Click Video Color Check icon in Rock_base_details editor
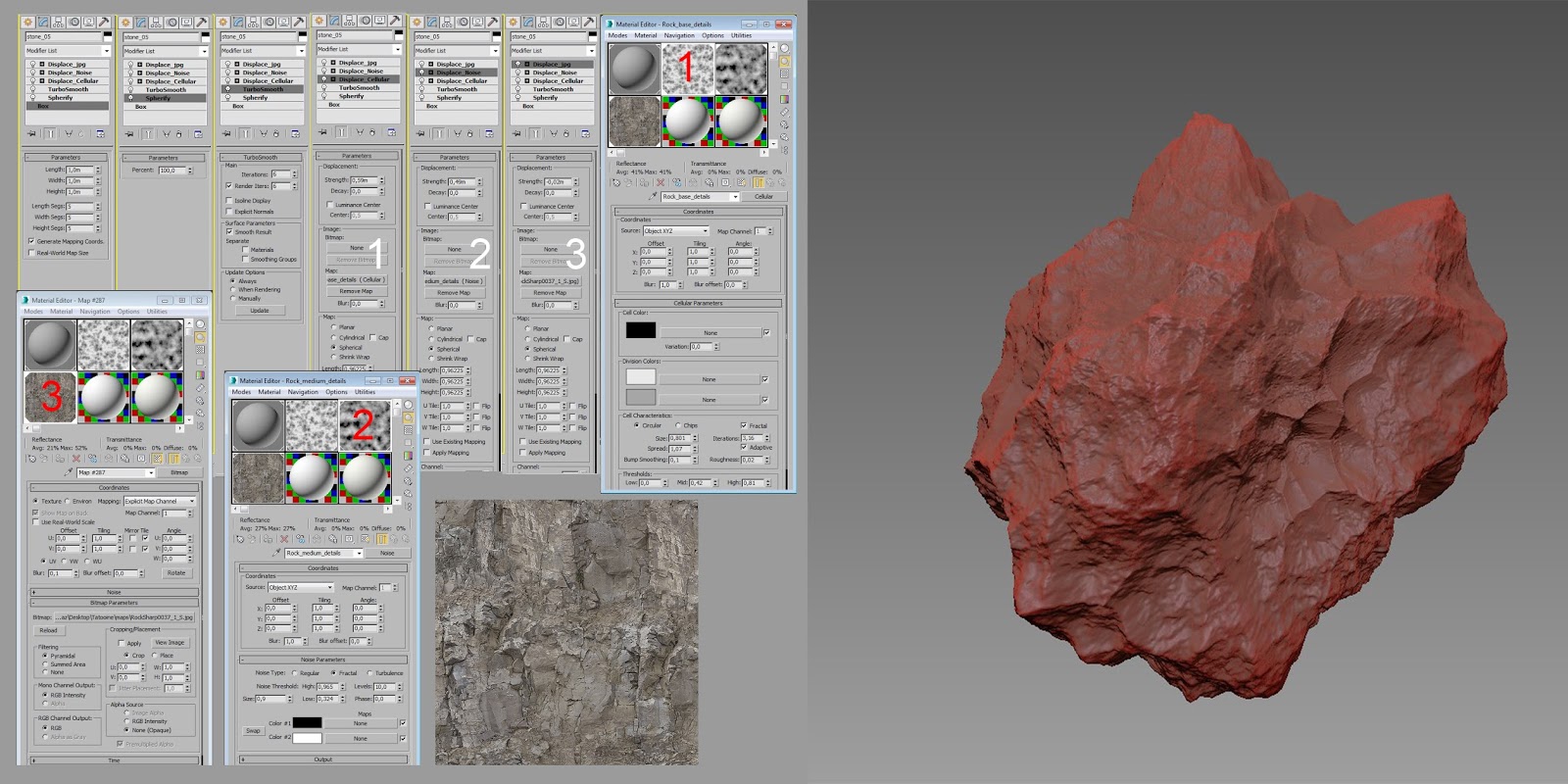The height and width of the screenshot is (784, 1568). [x=784, y=99]
